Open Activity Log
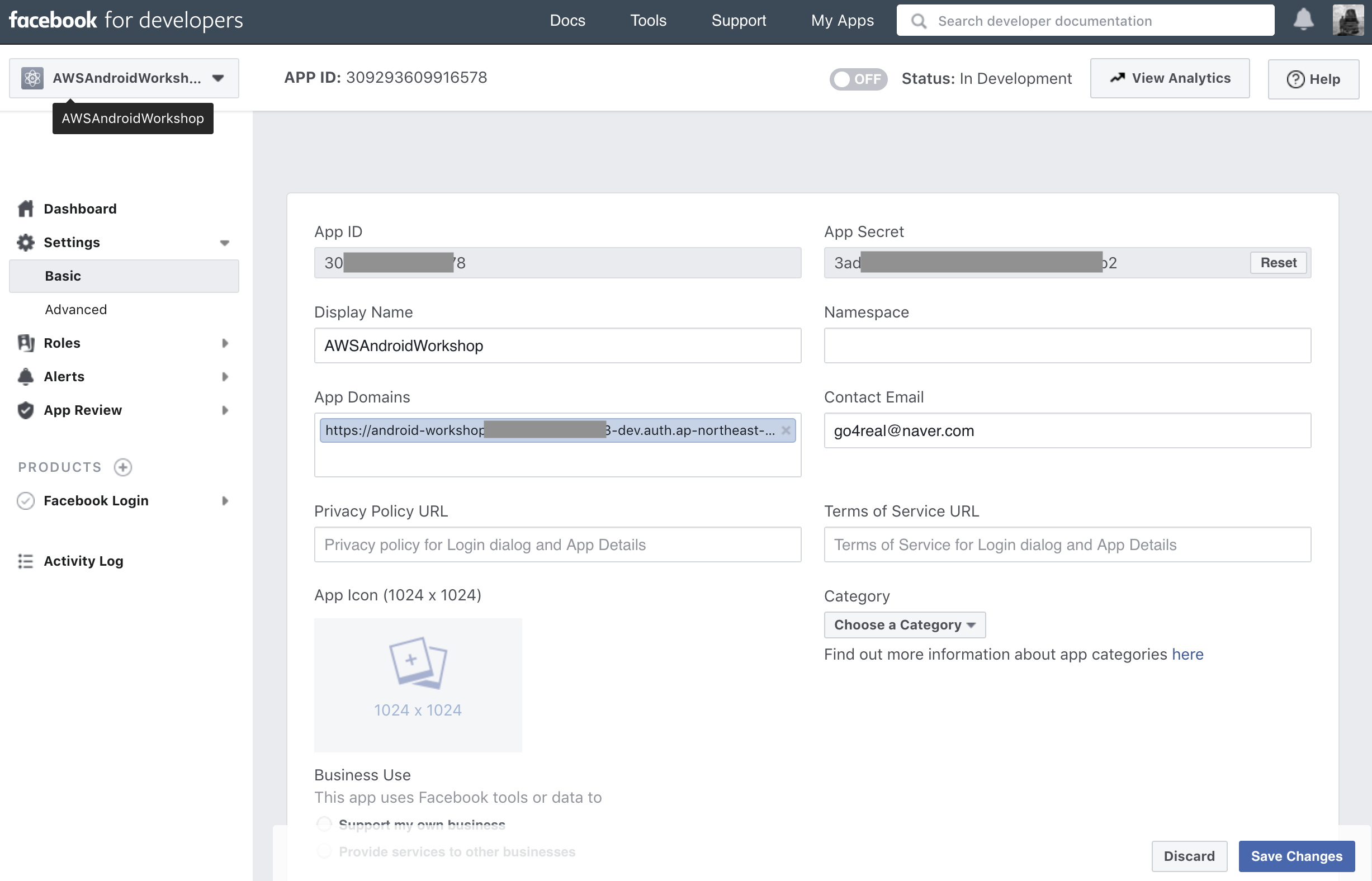This screenshot has width=1372, height=881. tap(83, 561)
